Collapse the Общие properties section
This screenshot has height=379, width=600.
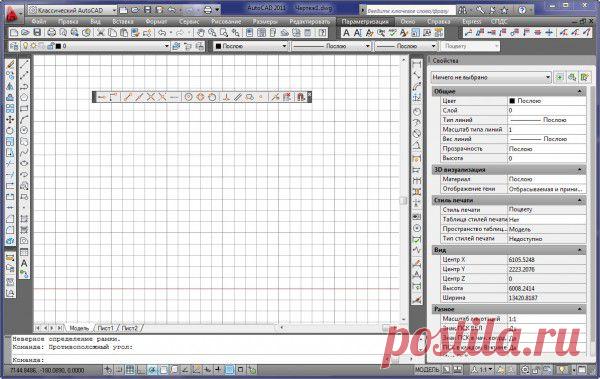pos(579,91)
